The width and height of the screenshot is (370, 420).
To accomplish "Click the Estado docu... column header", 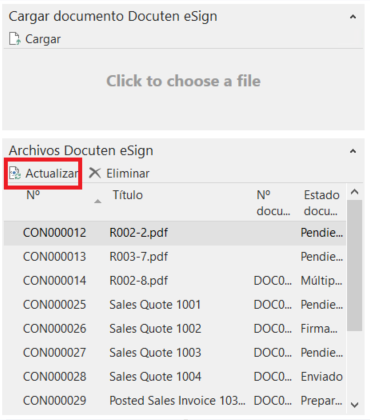I will pyautogui.click(x=321, y=203).
